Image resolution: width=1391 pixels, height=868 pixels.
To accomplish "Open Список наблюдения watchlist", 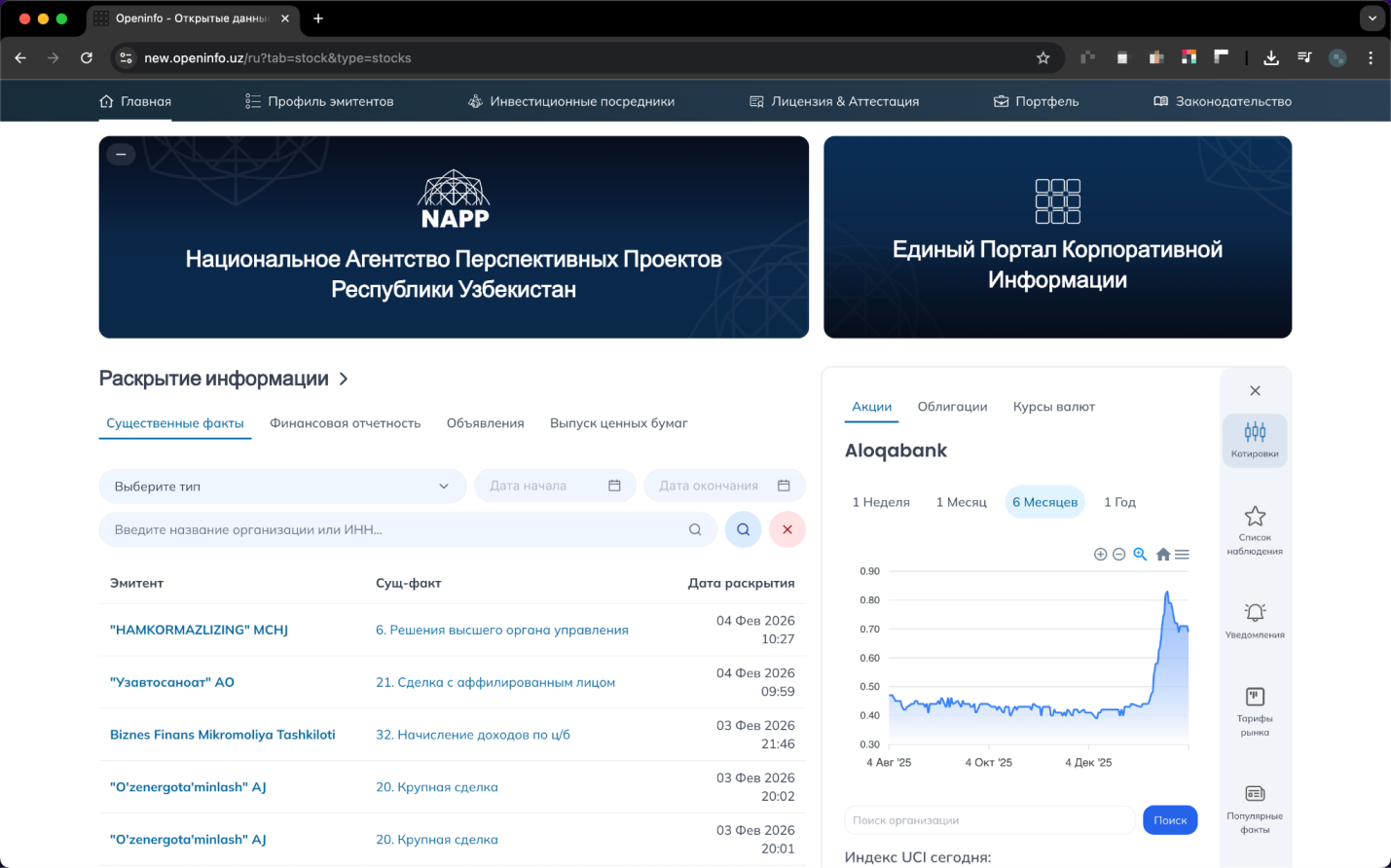I will tap(1255, 530).
